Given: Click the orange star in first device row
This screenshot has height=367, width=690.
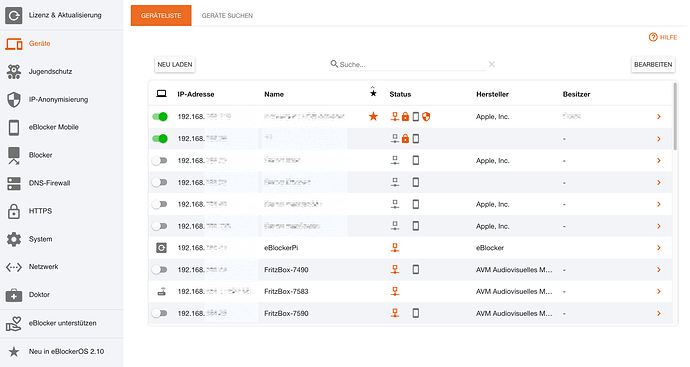Looking at the screenshot, I should point(373,116).
